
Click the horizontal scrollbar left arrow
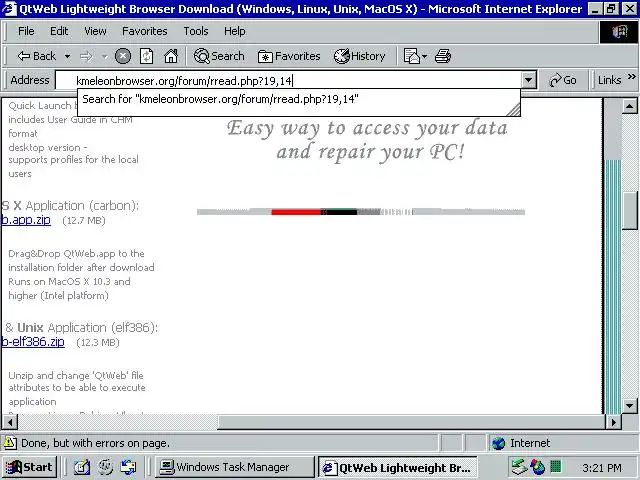pos(9,422)
